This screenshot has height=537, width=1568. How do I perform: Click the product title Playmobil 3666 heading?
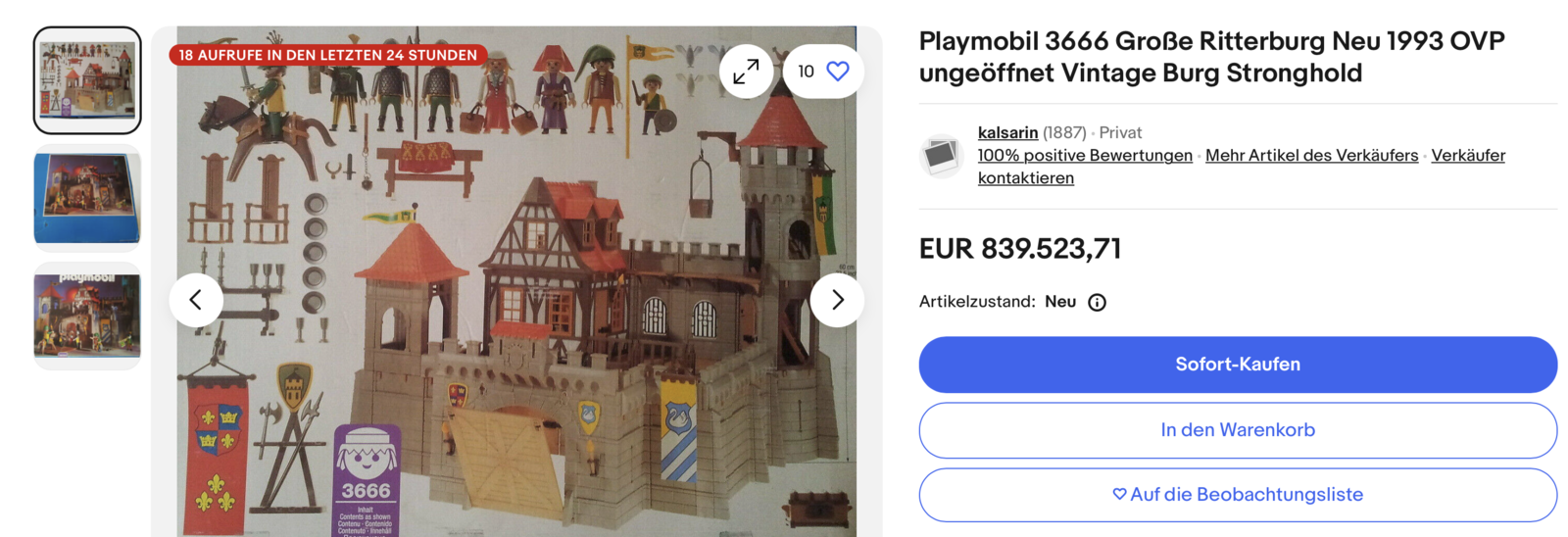pyautogui.click(x=1211, y=57)
